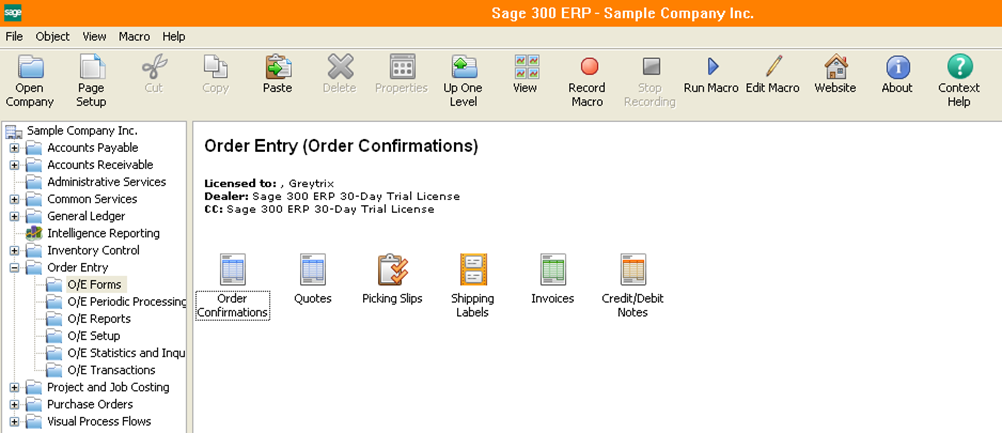Select the Administrative Services folder
Screen dimensions: 1002x433
point(107,182)
